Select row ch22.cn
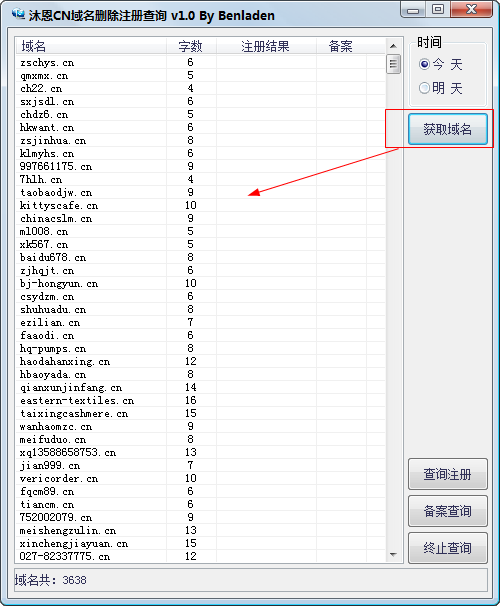 tap(201, 89)
